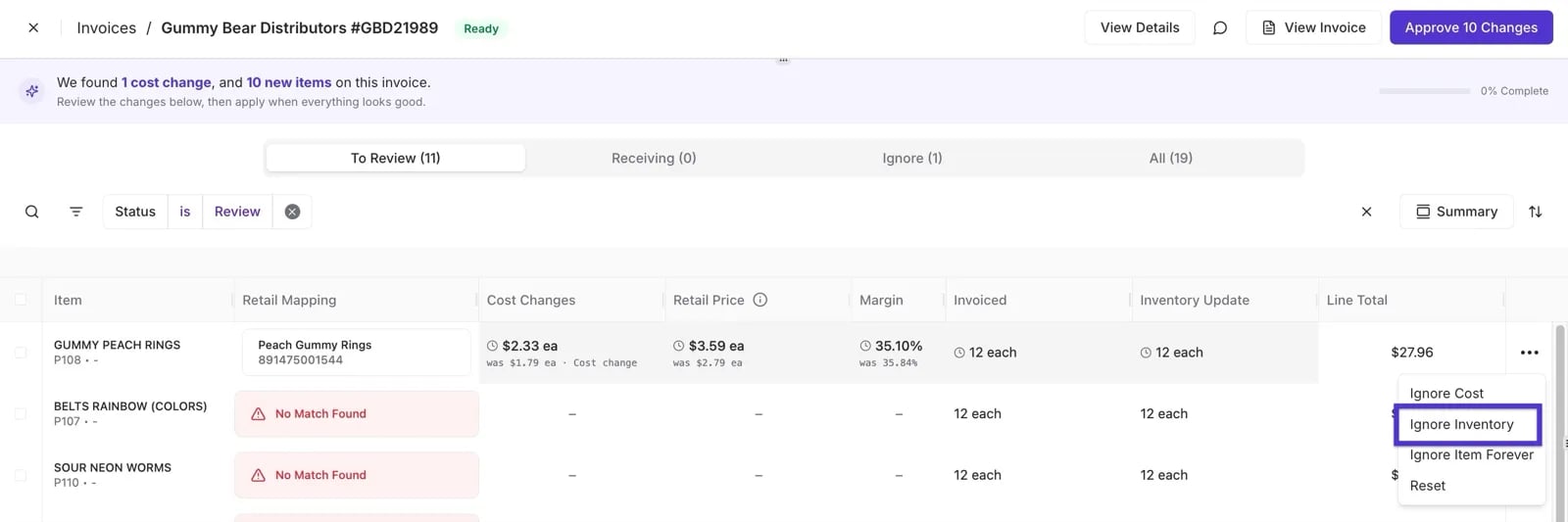The image size is (1568, 522).
Task: Click the Retail Mapping column header
Action: 289,300
